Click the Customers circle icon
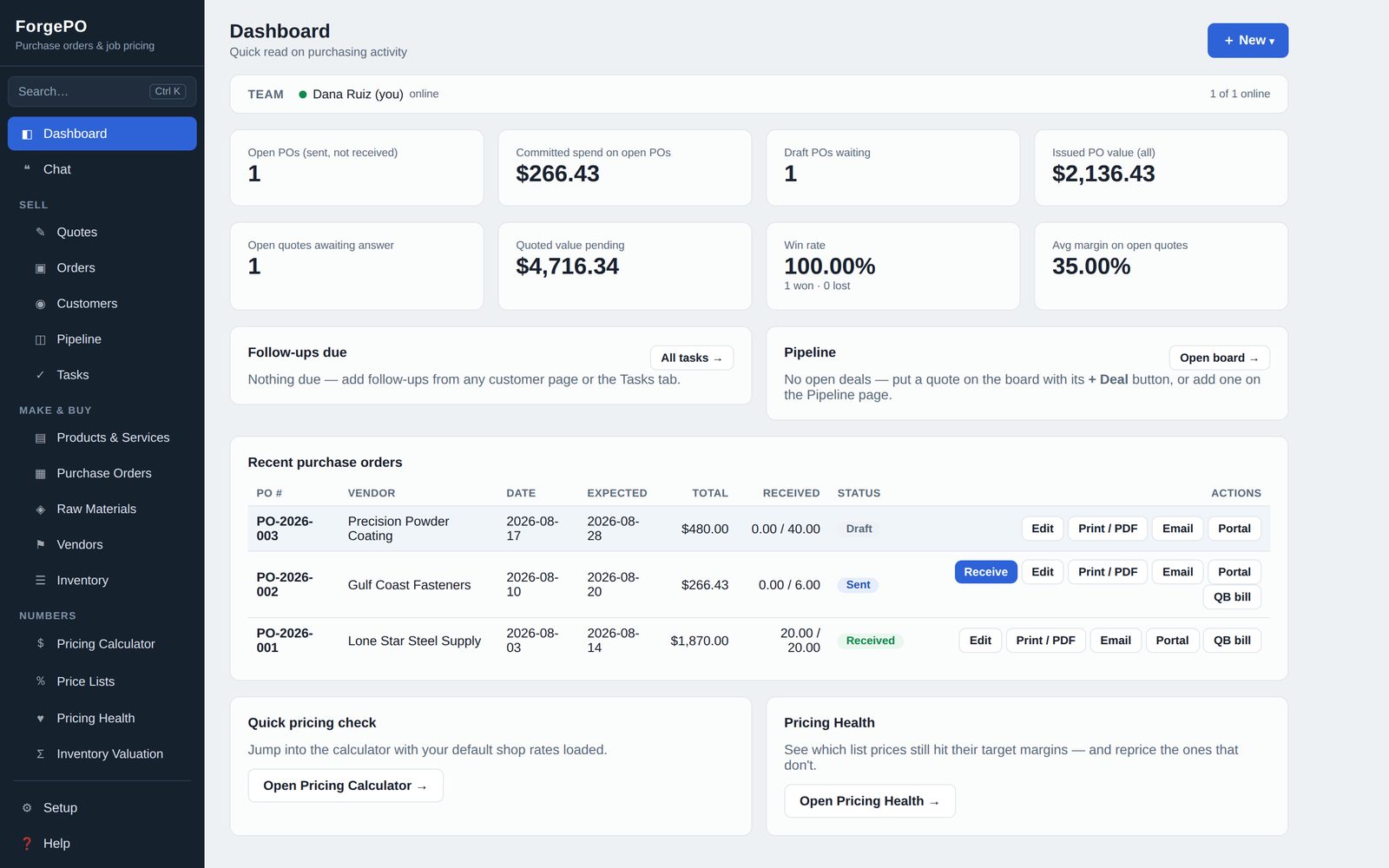Image resolution: width=1389 pixels, height=868 pixels. point(40,304)
